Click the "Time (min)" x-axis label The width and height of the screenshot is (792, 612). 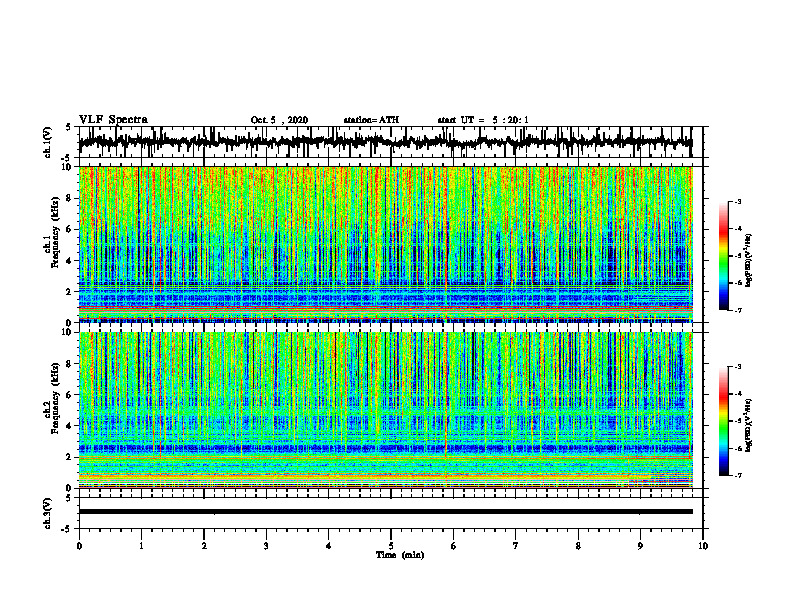click(x=400, y=555)
